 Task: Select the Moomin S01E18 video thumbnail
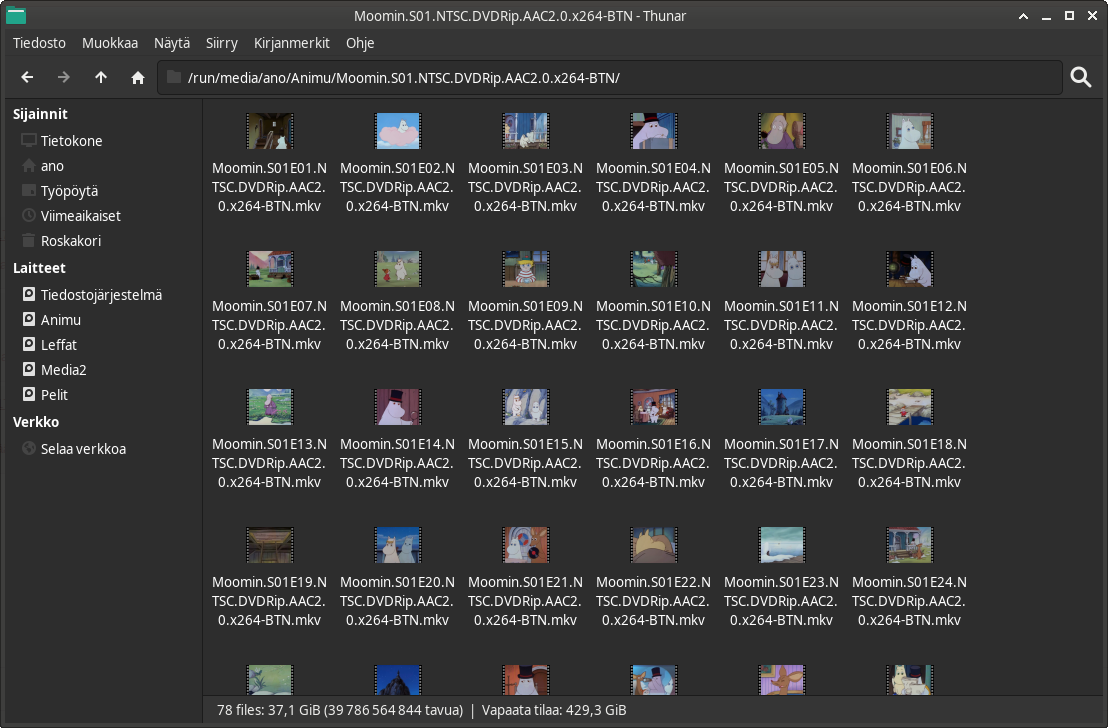coord(909,406)
